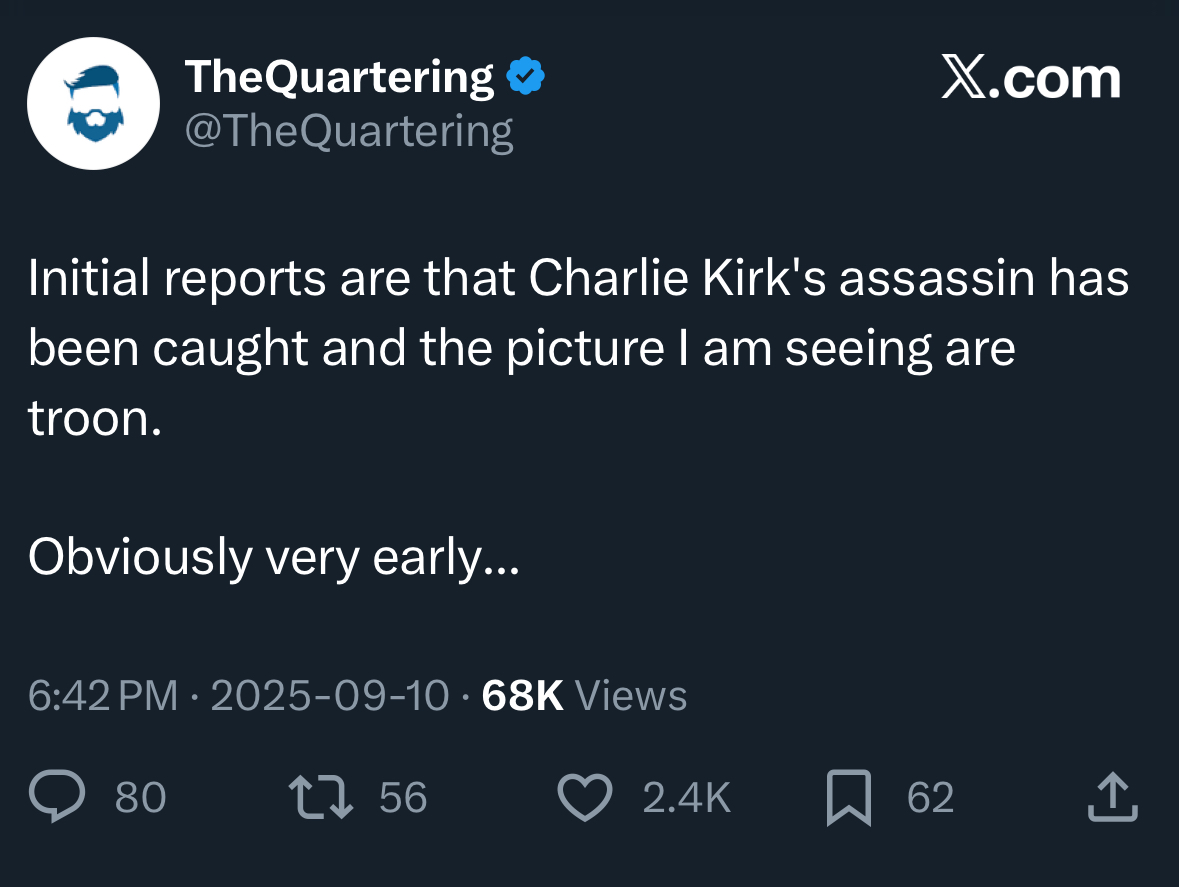Click the 'Obviously very early...' text line

pyautogui.click(x=274, y=559)
